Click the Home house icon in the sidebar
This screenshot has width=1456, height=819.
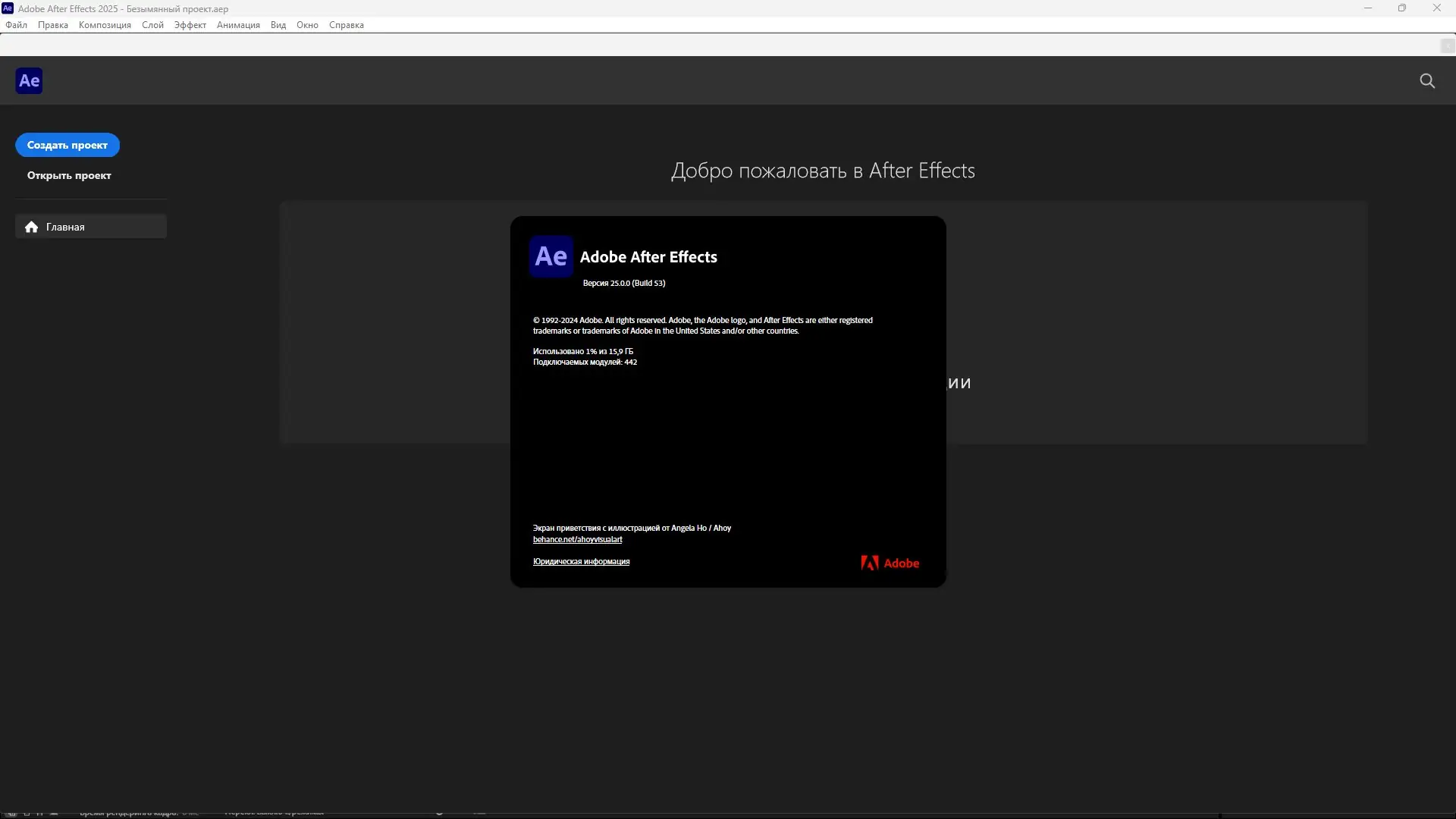pyautogui.click(x=31, y=227)
